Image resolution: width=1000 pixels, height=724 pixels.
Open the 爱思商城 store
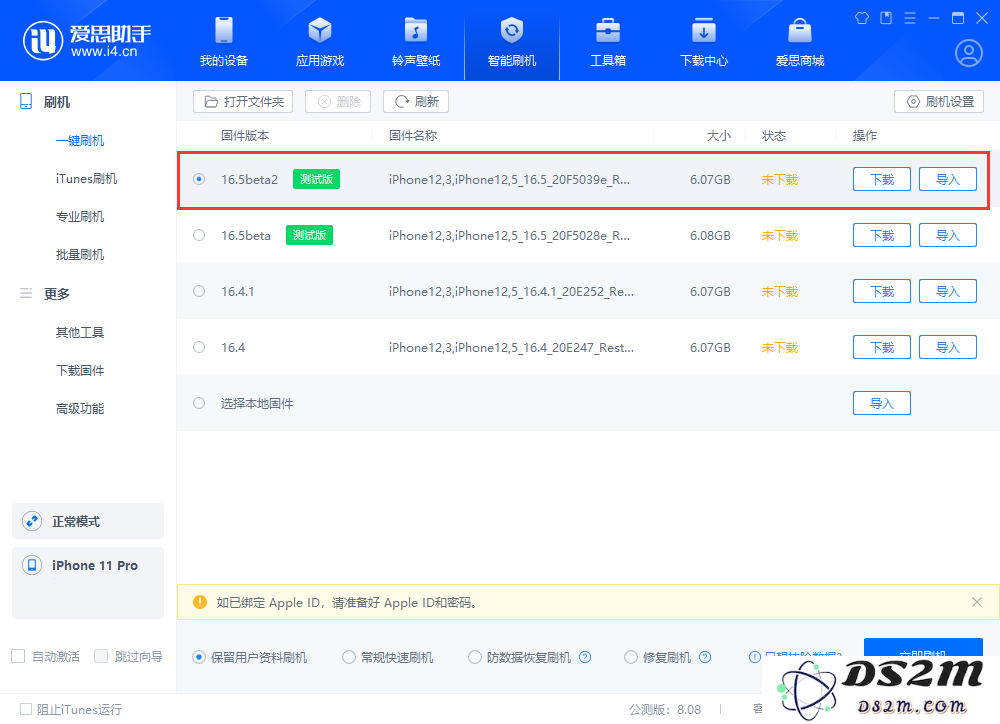click(800, 42)
